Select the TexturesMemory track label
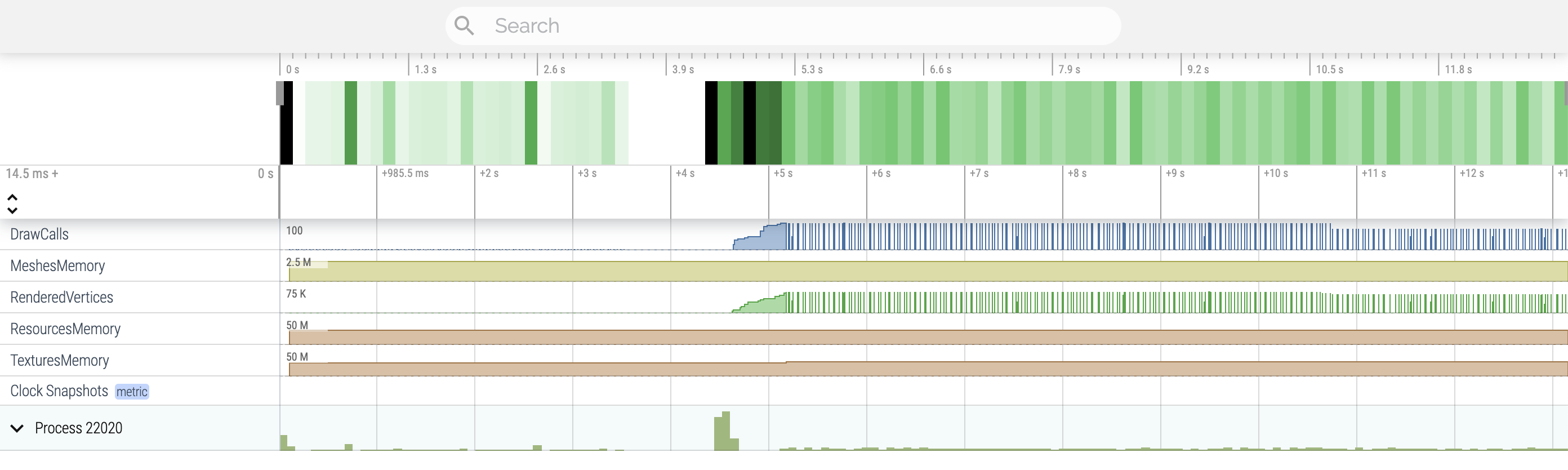This screenshot has height=470, width=1568. click(x=60, y=361)
